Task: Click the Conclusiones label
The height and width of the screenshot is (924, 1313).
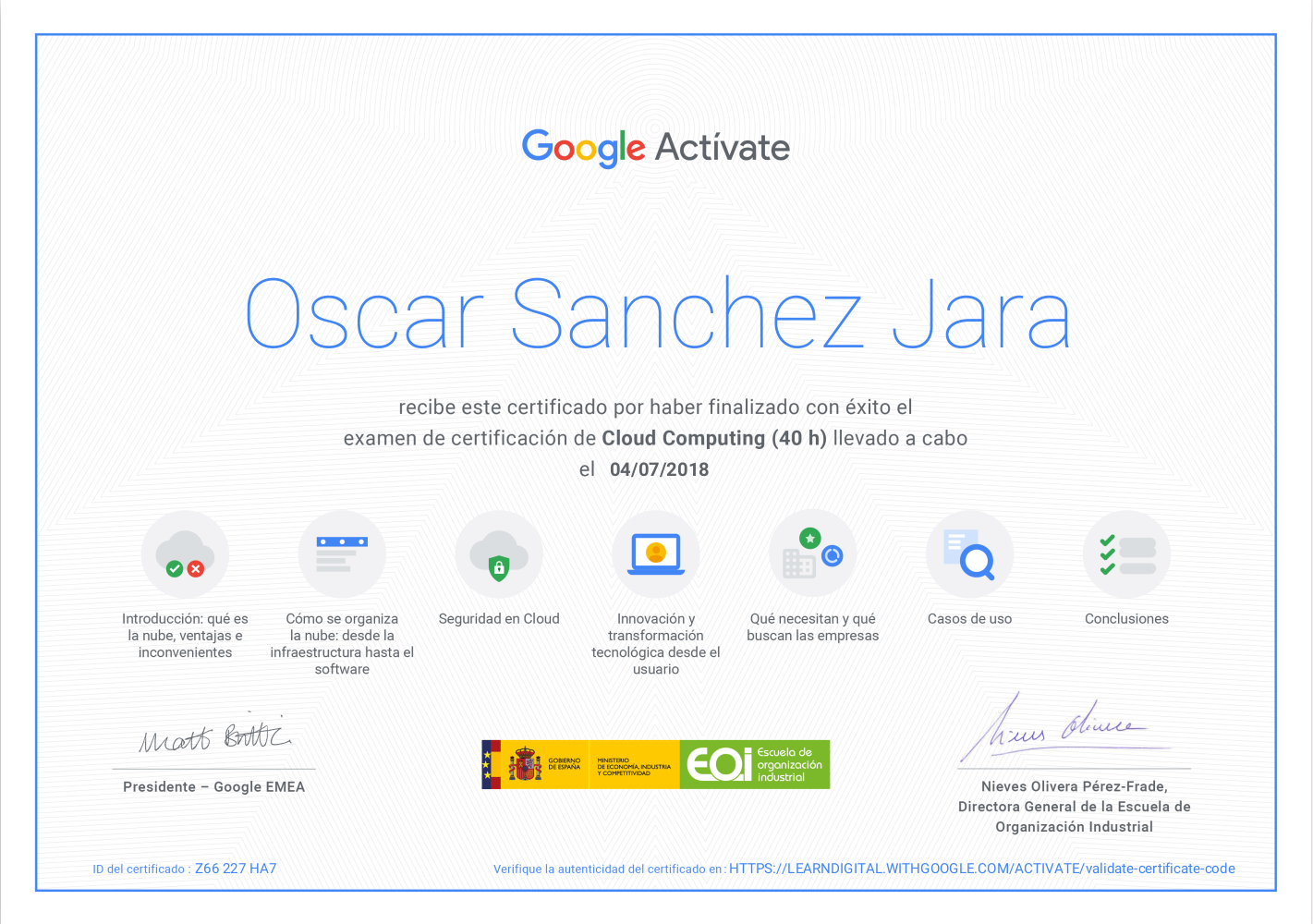Action: click(1127, 619)
